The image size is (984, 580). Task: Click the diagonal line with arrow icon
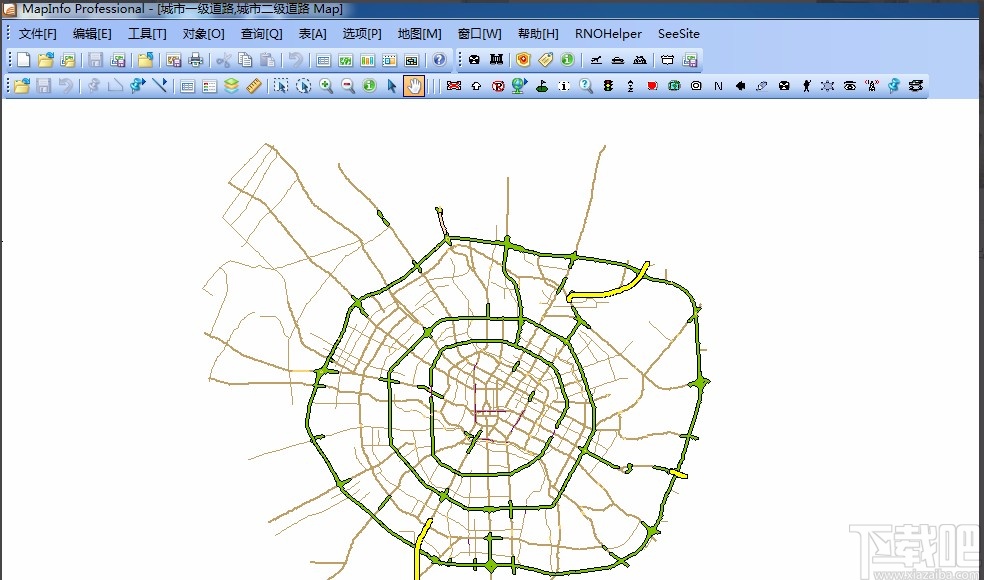[159, 85]
